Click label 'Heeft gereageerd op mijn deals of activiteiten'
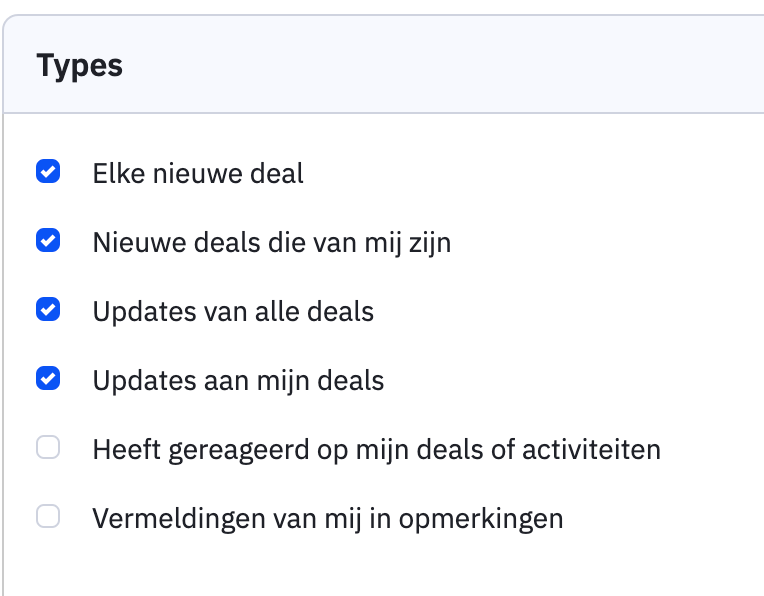This screenshot has height=596, width=764. [x=376, y=450]
